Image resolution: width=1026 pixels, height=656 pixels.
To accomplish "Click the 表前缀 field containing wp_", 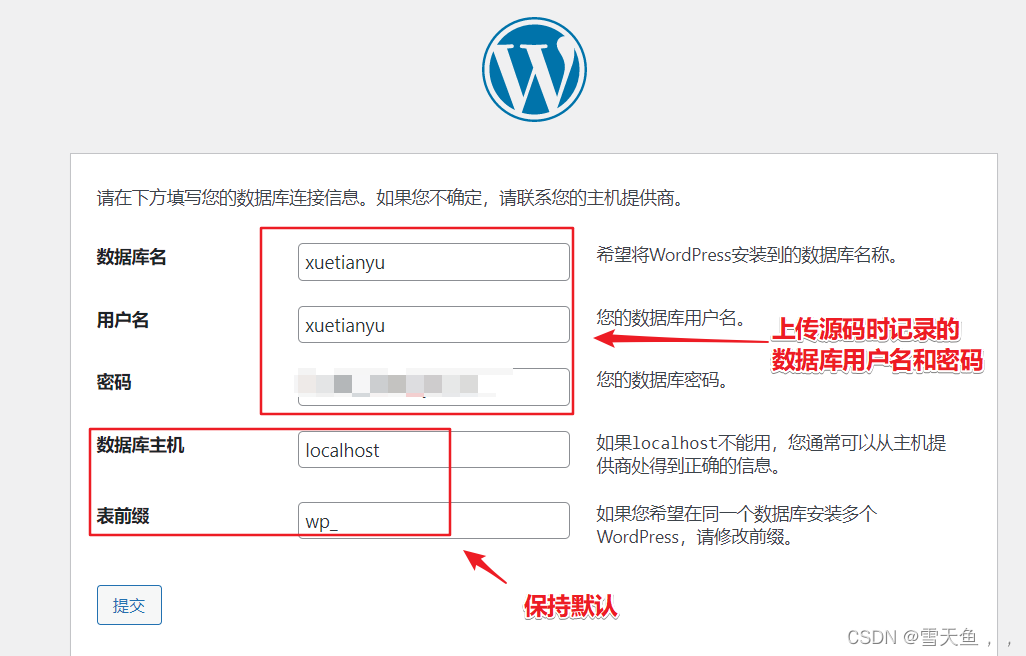I will pos(433,521).
